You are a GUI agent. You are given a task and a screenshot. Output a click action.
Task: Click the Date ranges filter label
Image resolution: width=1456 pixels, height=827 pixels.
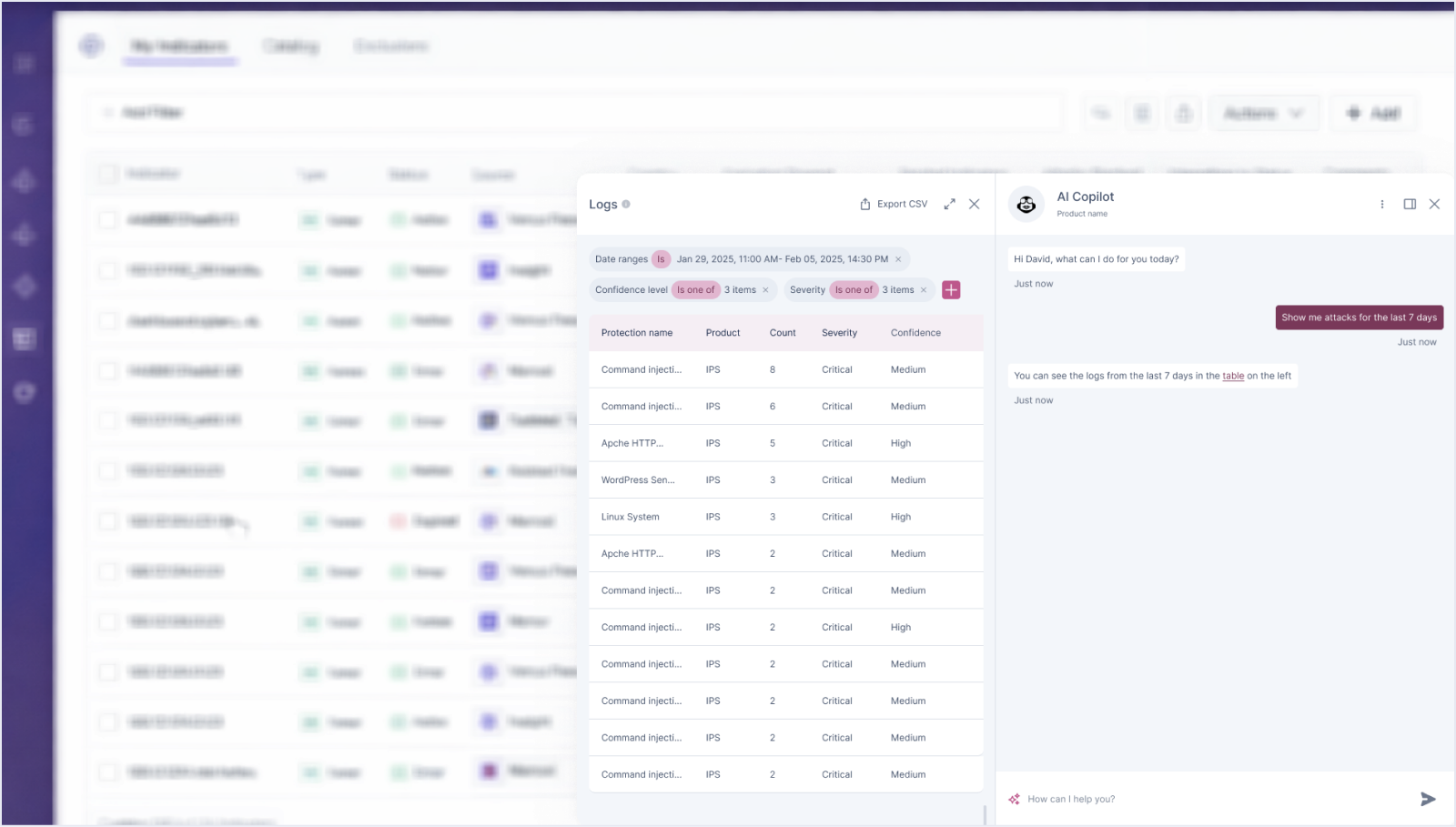[x=622, y=259]
